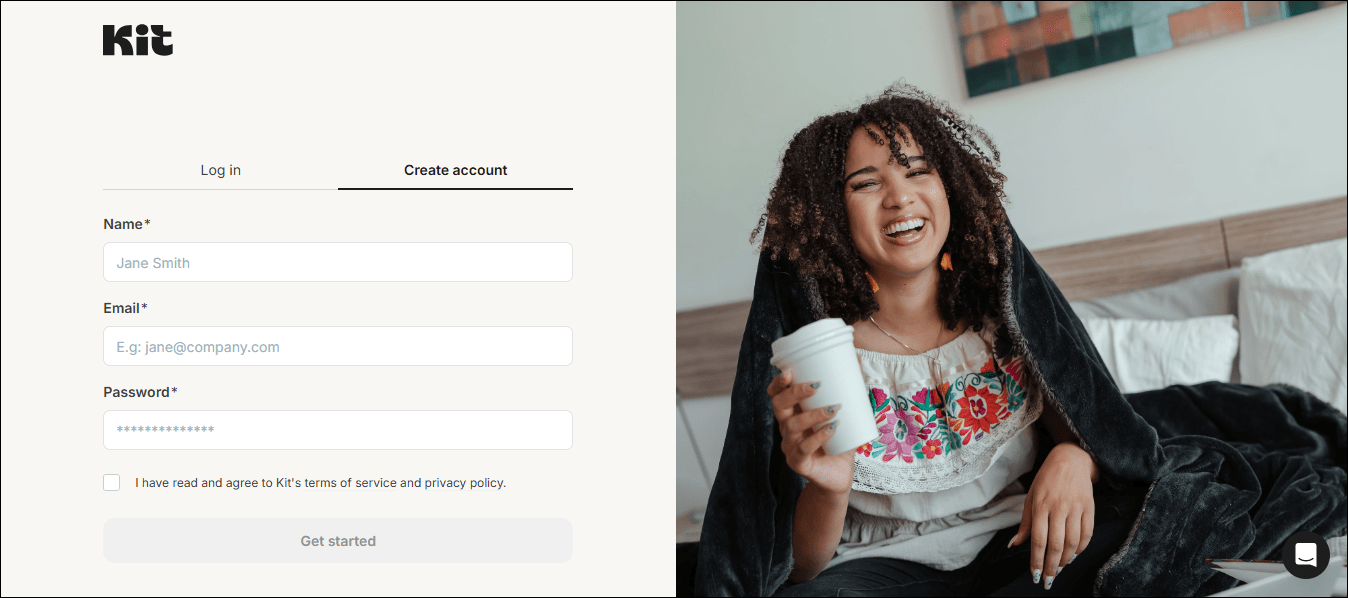1348x598 pixels.
Task: Click the white coffee cup in the photo
Action: pos(826,384)
